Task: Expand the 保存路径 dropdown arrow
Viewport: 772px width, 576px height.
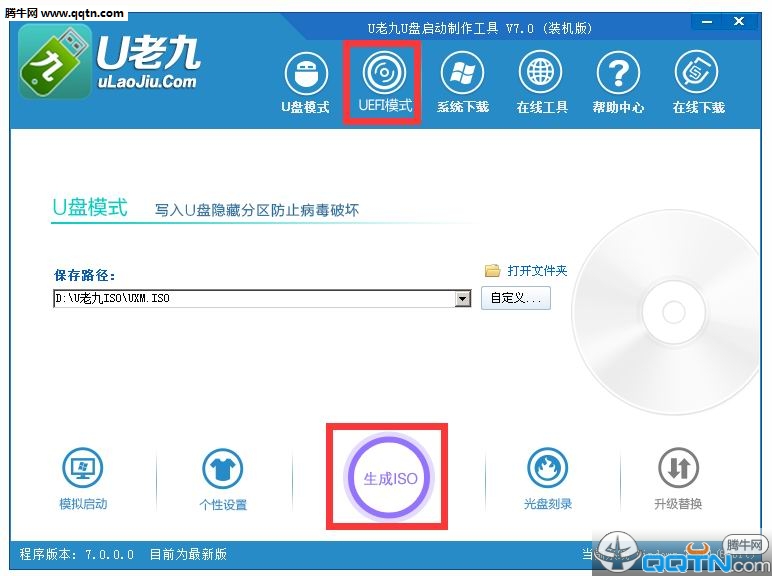Action: coord(463,298)
